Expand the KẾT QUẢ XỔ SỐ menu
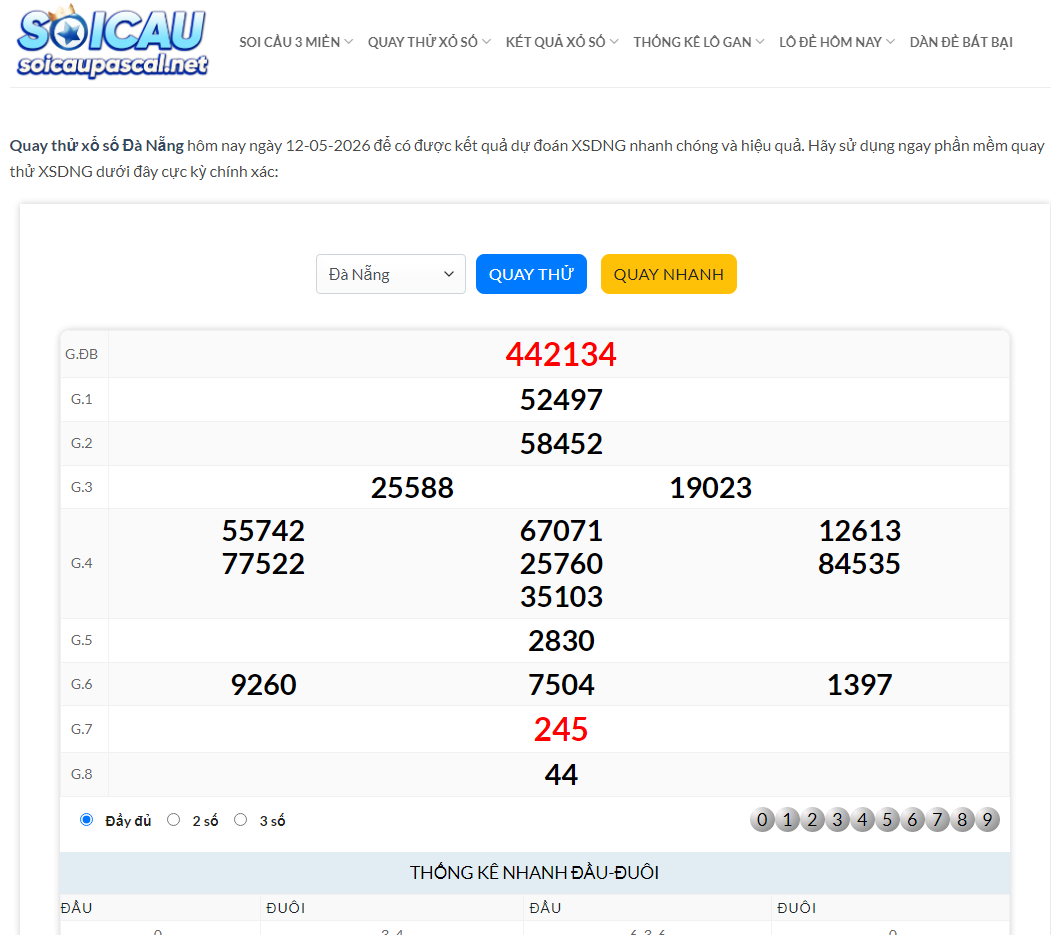Screen dimensions: 1051x935 (x=562, y=42)
